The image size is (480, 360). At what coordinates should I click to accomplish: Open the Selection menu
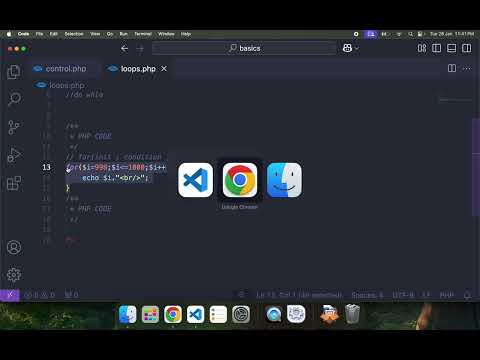pos(74,34)
